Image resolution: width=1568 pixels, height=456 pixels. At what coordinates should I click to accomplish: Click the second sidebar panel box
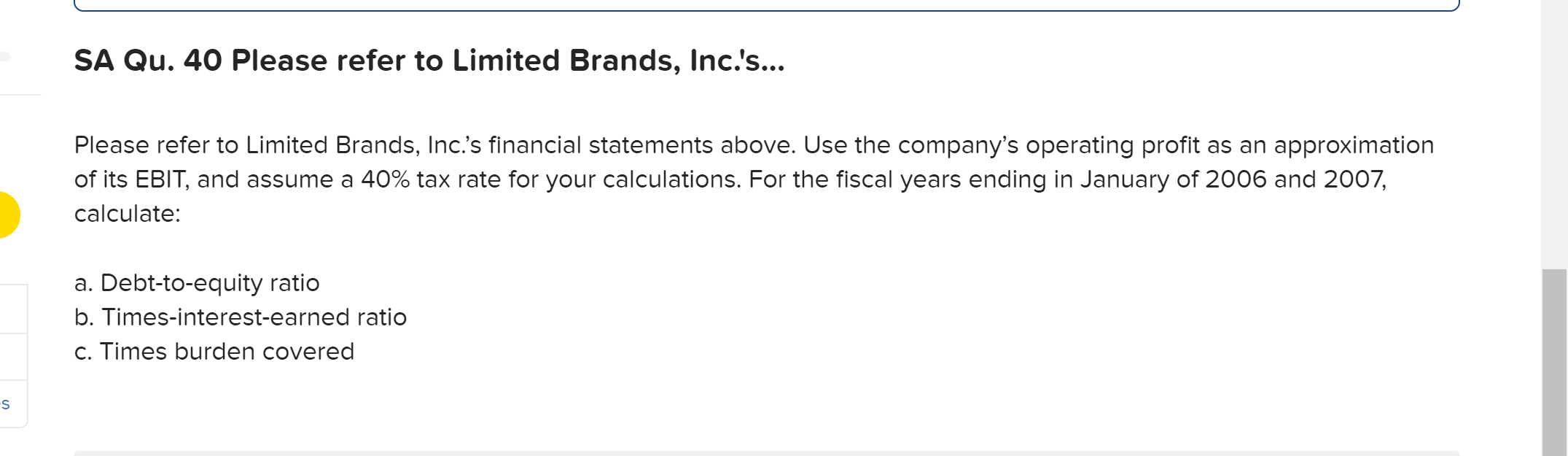click(13, 355)
